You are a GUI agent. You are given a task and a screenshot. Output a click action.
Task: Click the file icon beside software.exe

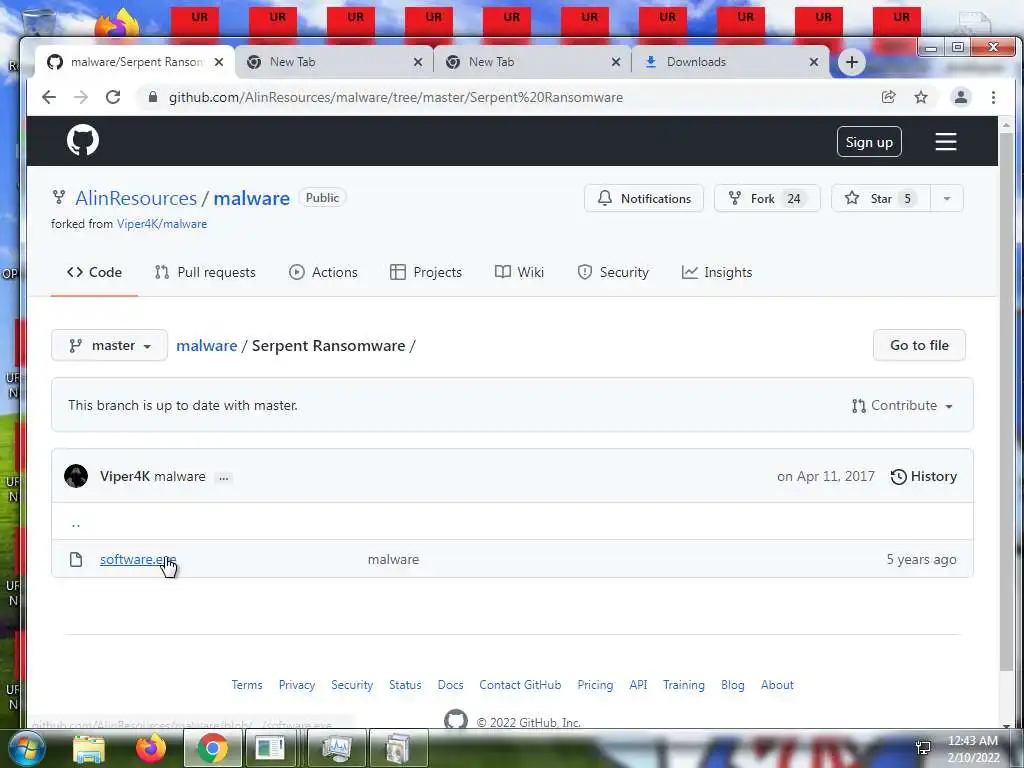(x=76, y=559)
